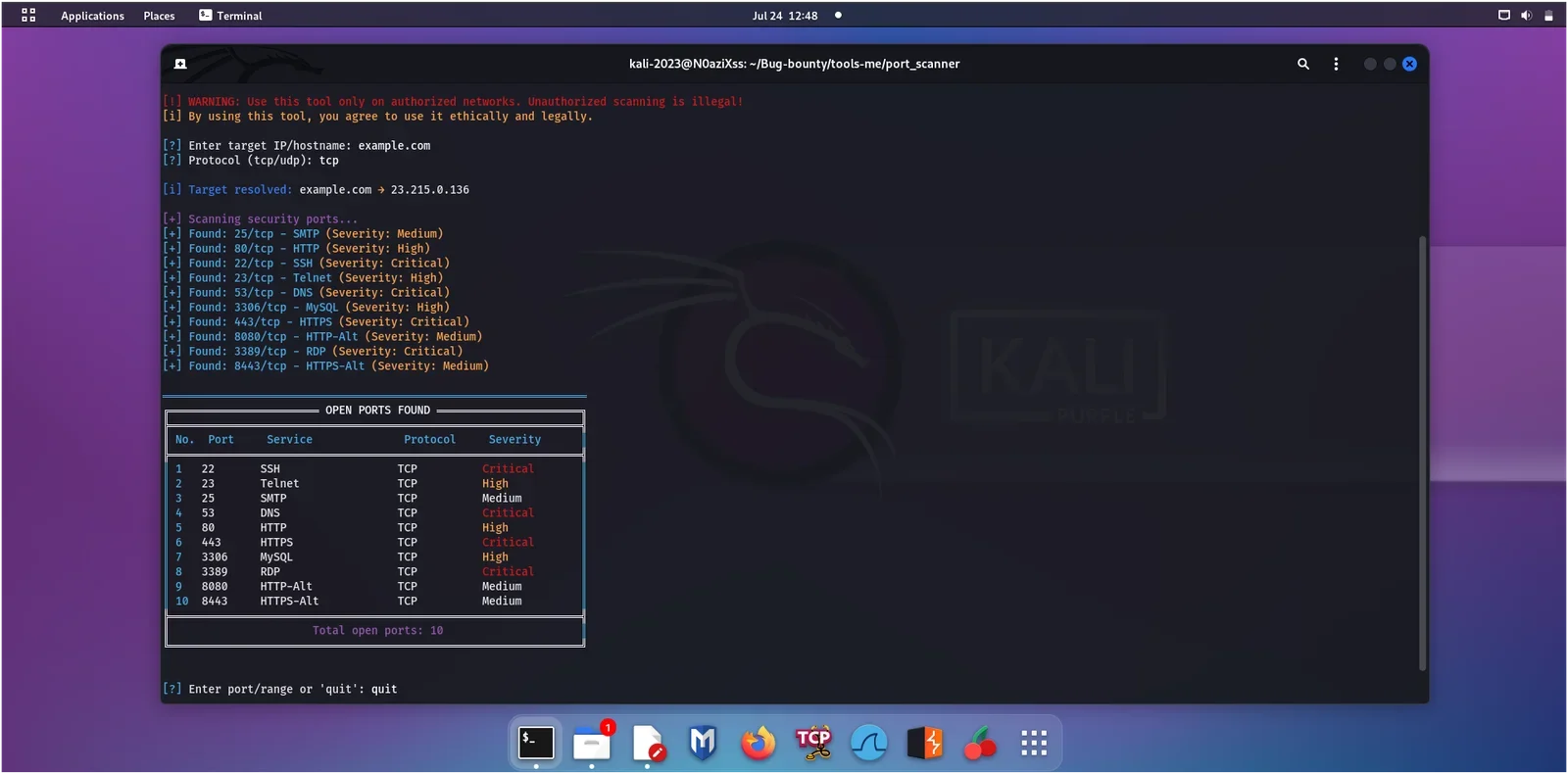Click 'Found: 3306/tcp - MySQL' line

coord(306,308)
